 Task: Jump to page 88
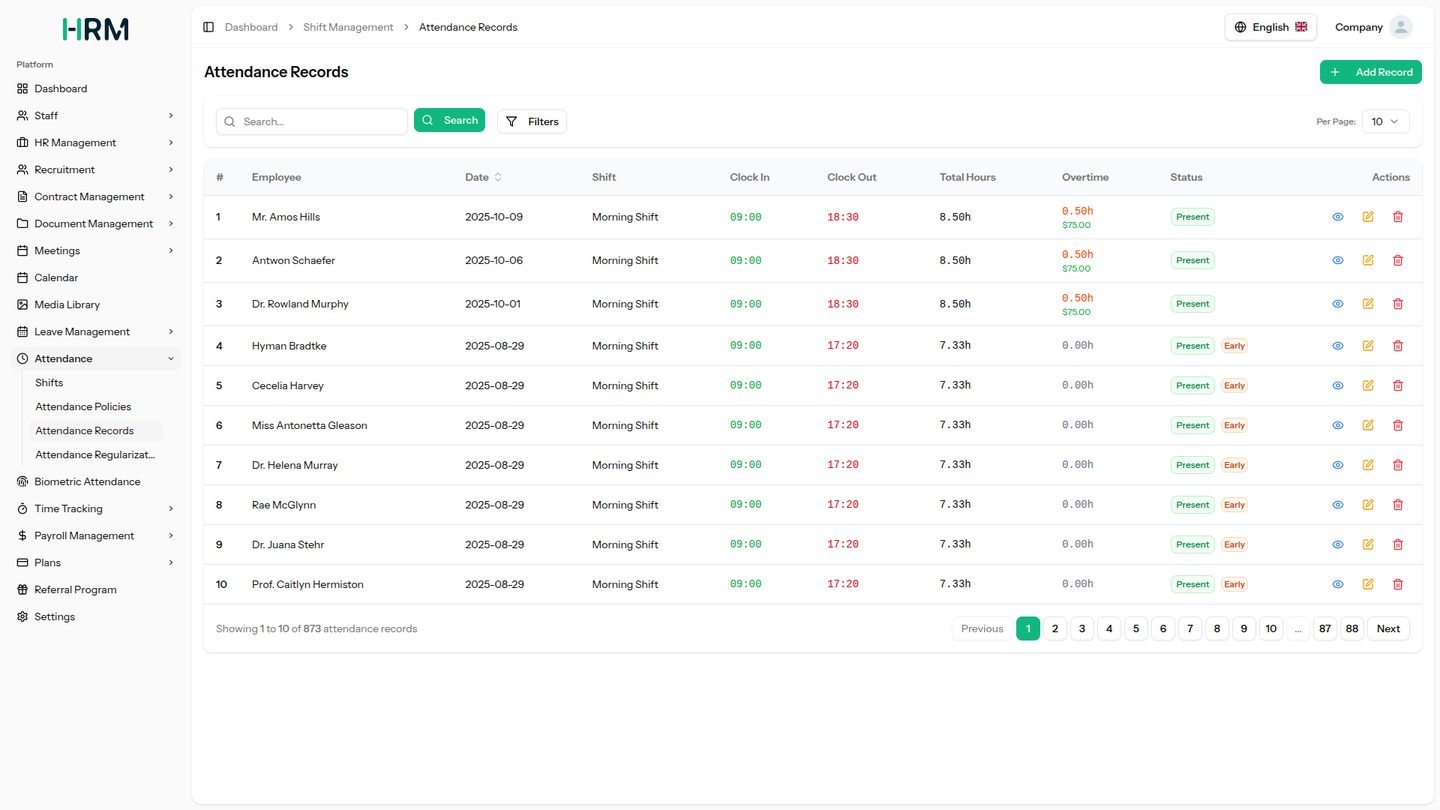coord(1352,629)
